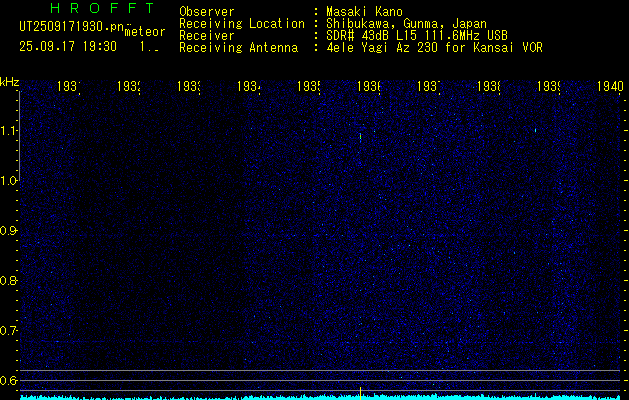This screenshot has width=629, height=400.
Task: Click the 1.0 kHz axis label
Action: [x=9, y=181]
